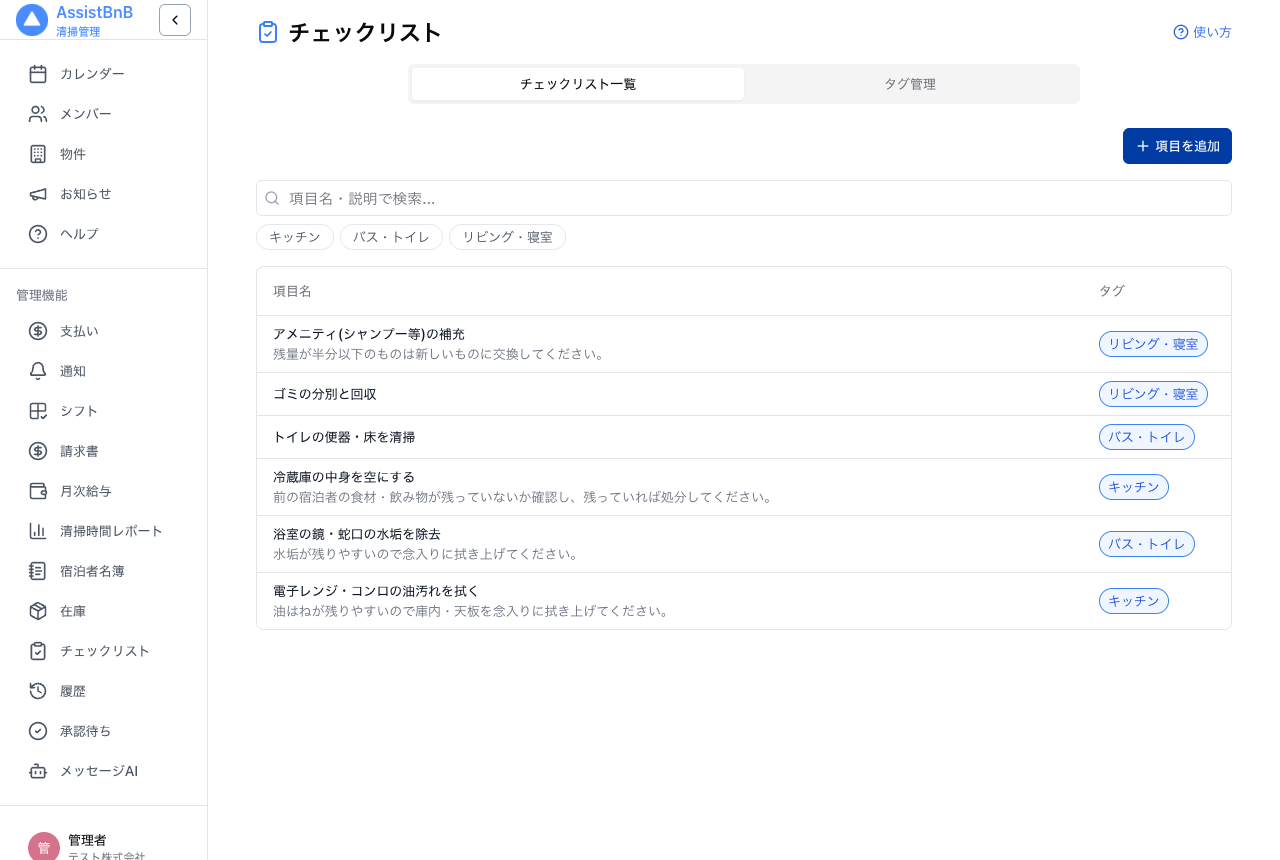Click the メンバー people icon
The image size is (1280, 860).
coord(38,114)
